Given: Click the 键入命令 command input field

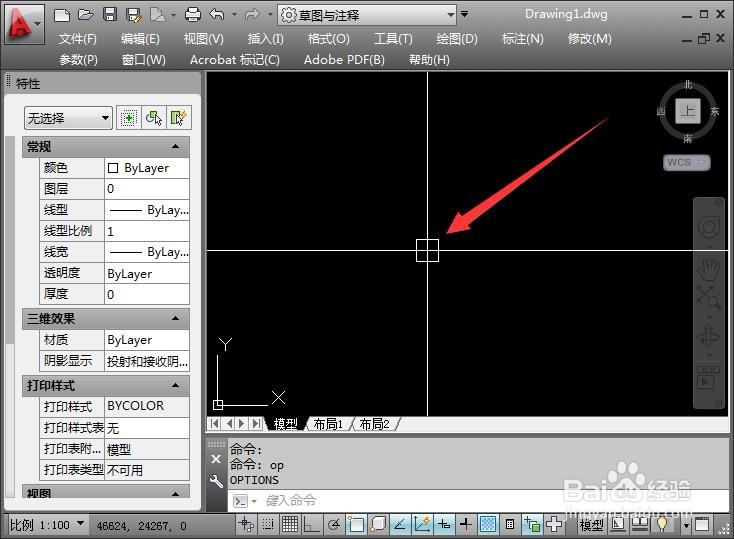Looking at the screenshot, I should click(477, 501).
